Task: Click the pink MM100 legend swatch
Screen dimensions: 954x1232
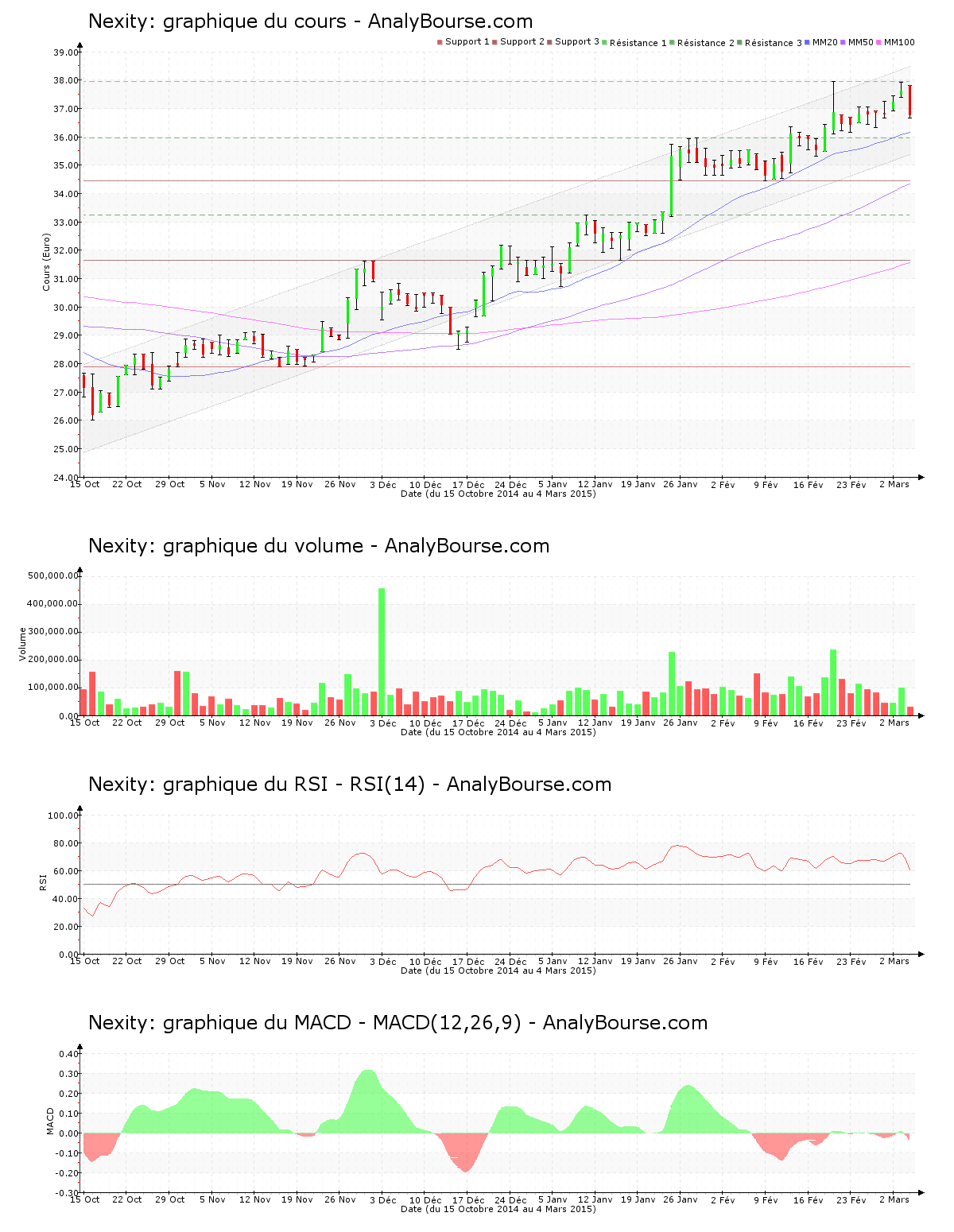Action: [x=879, y=42]
